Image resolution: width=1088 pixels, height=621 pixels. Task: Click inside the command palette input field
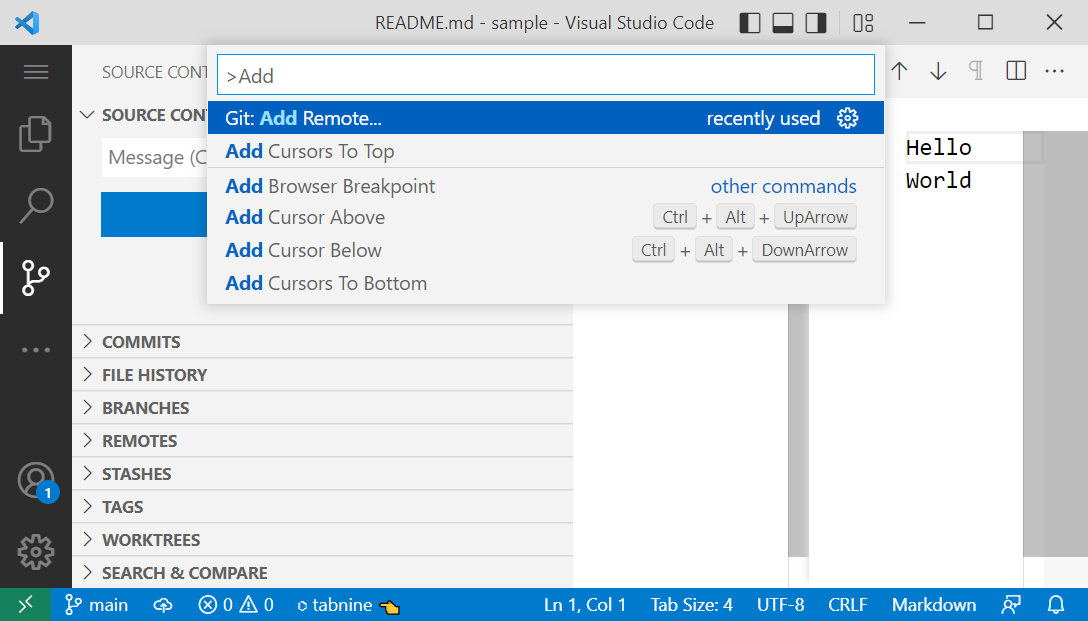pyautogui.click(x=545, y=75)
